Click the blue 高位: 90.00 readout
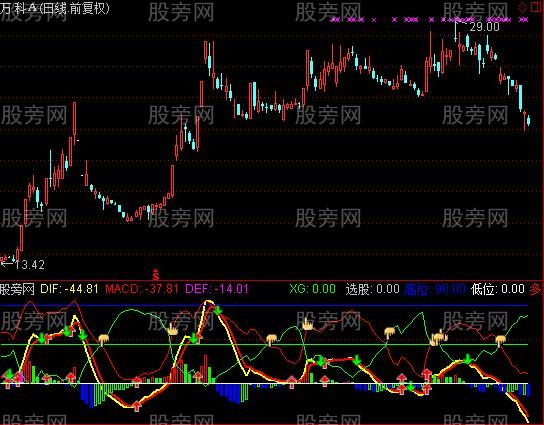 (x=435, y=289)
